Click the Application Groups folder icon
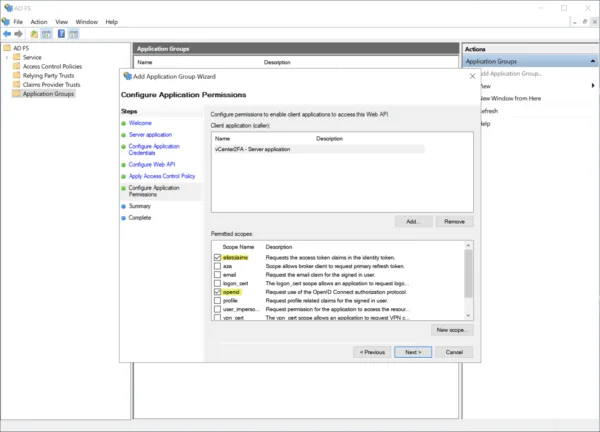This screenshot has width=600, height=432. coord(16,94)
